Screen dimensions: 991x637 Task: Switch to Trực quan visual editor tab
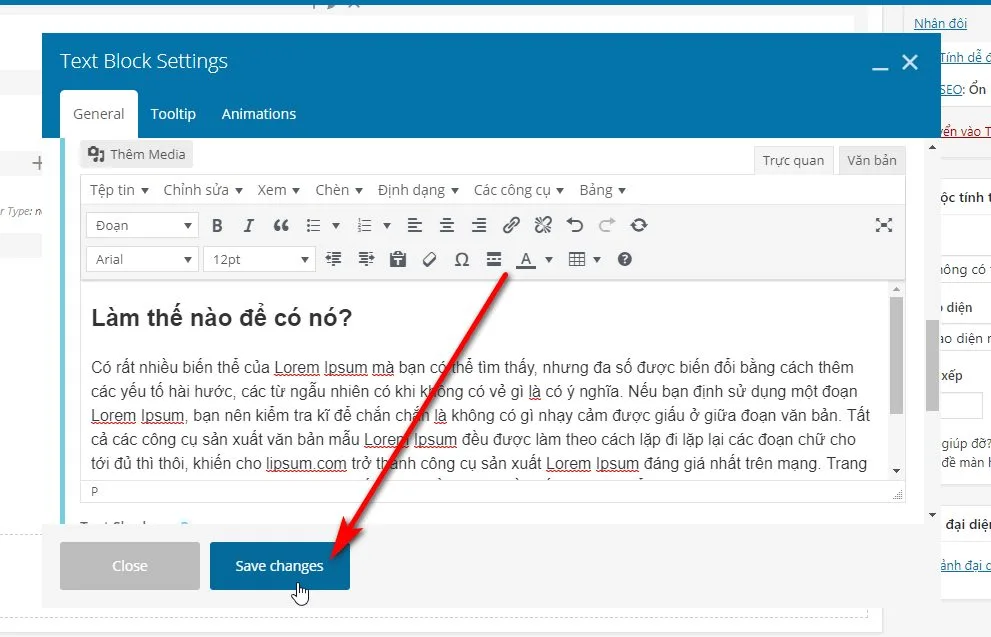click(x=793, y=161)
